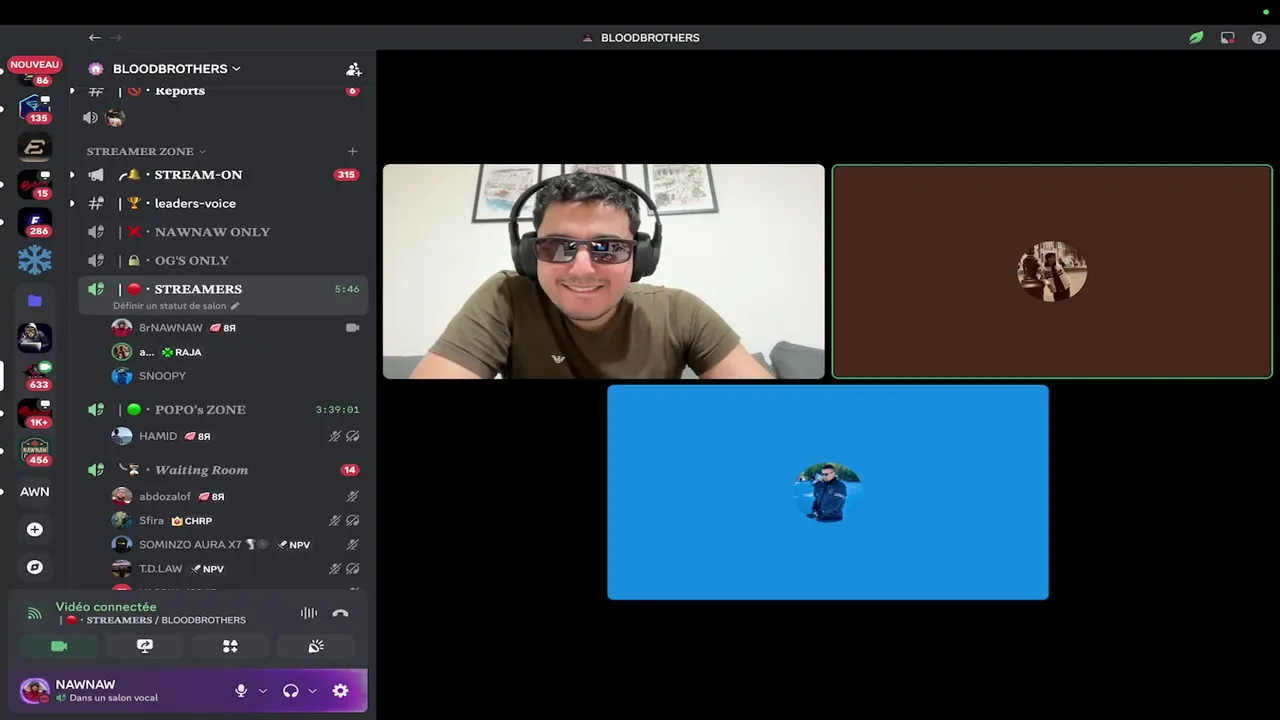Screen dimensions: 1280x720
Task: Click 'Vidéo connectée' connection status
Action: click(x=106, y=607)
